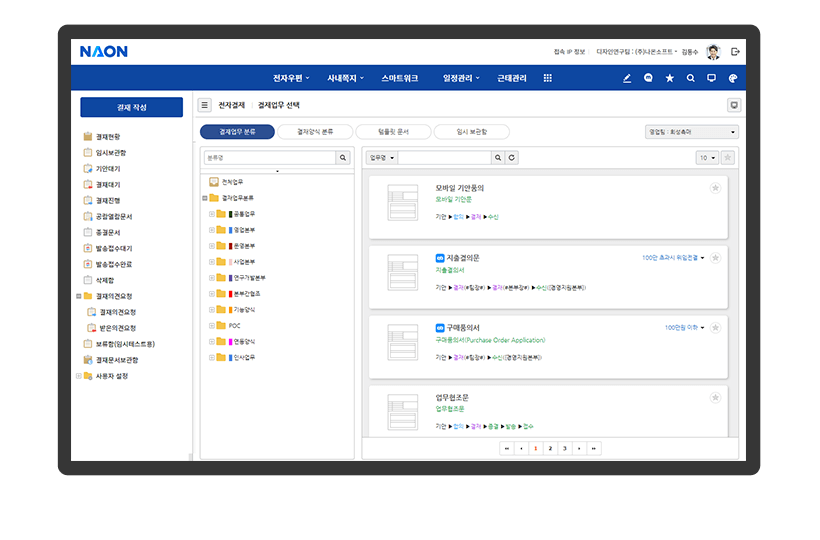The height and width of the screenshot is (540, 820).
Task: Jump to the last page
Action: tap(594, 449)
